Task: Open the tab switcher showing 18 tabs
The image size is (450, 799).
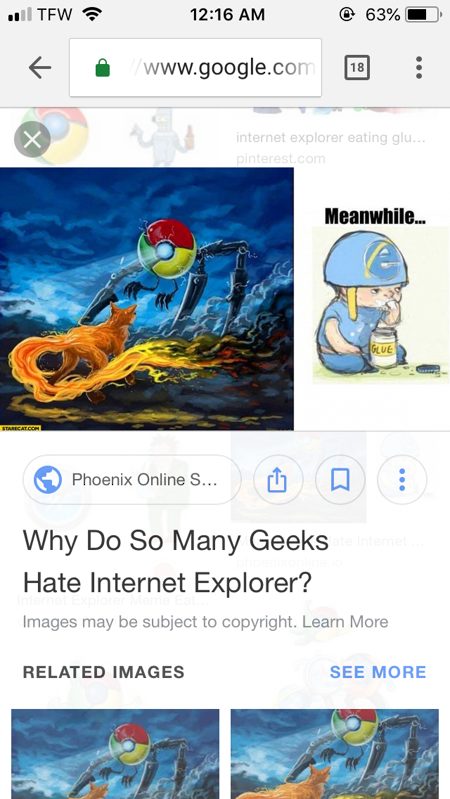Action: click(x=357, y=67)
